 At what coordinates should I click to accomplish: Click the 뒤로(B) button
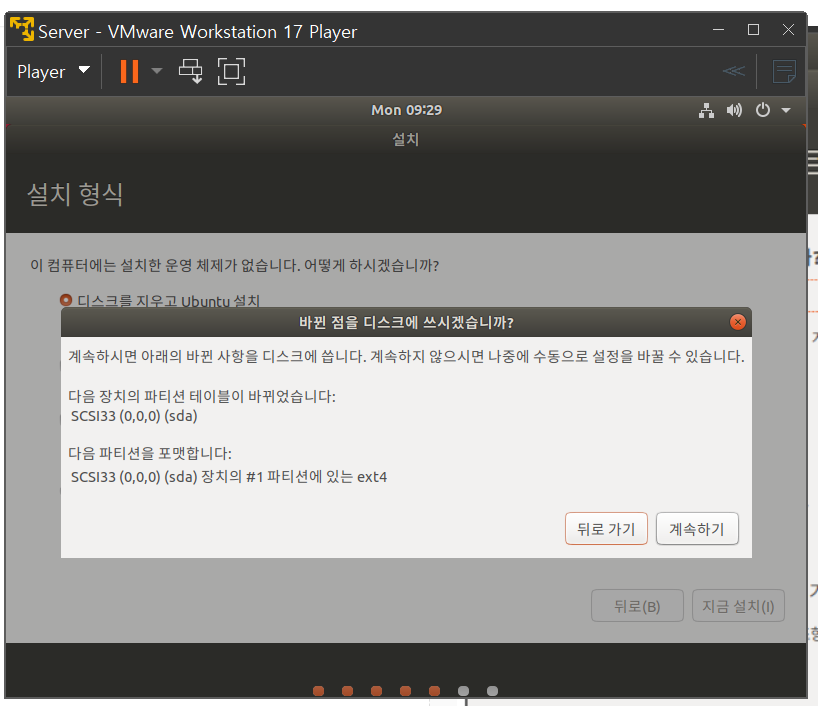click(637, 606)
